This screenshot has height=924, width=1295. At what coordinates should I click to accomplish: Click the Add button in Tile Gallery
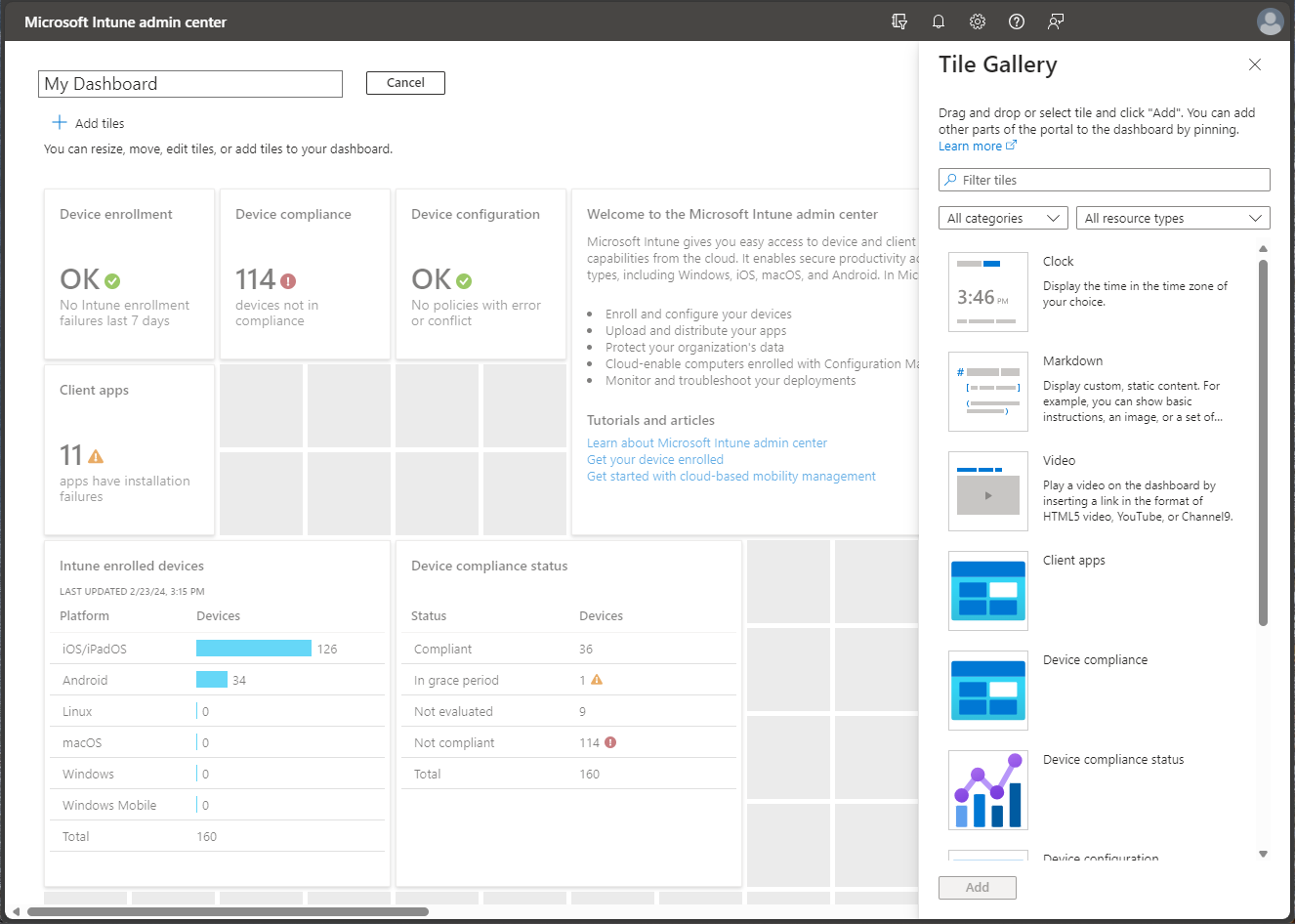(x=978, y=887)
